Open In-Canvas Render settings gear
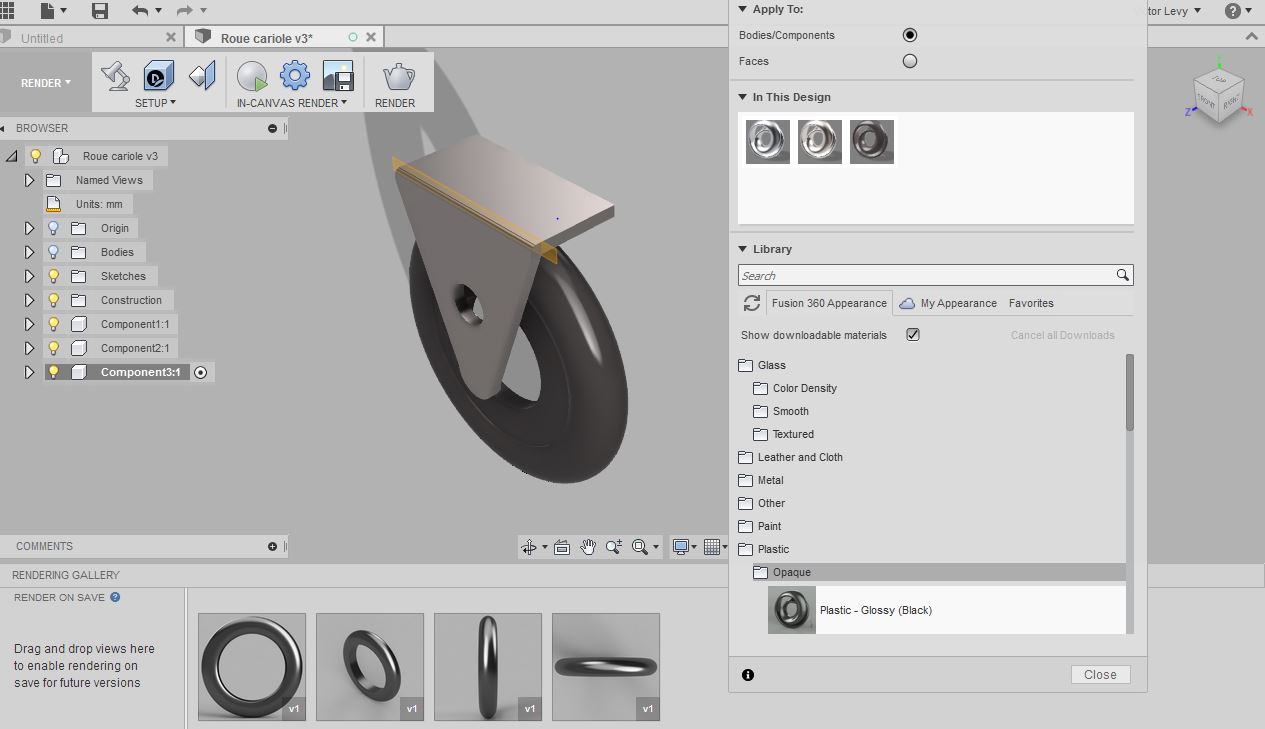The height and width of the screenshot is (729, 1265). pyautogui.click(x=295, y=76)
